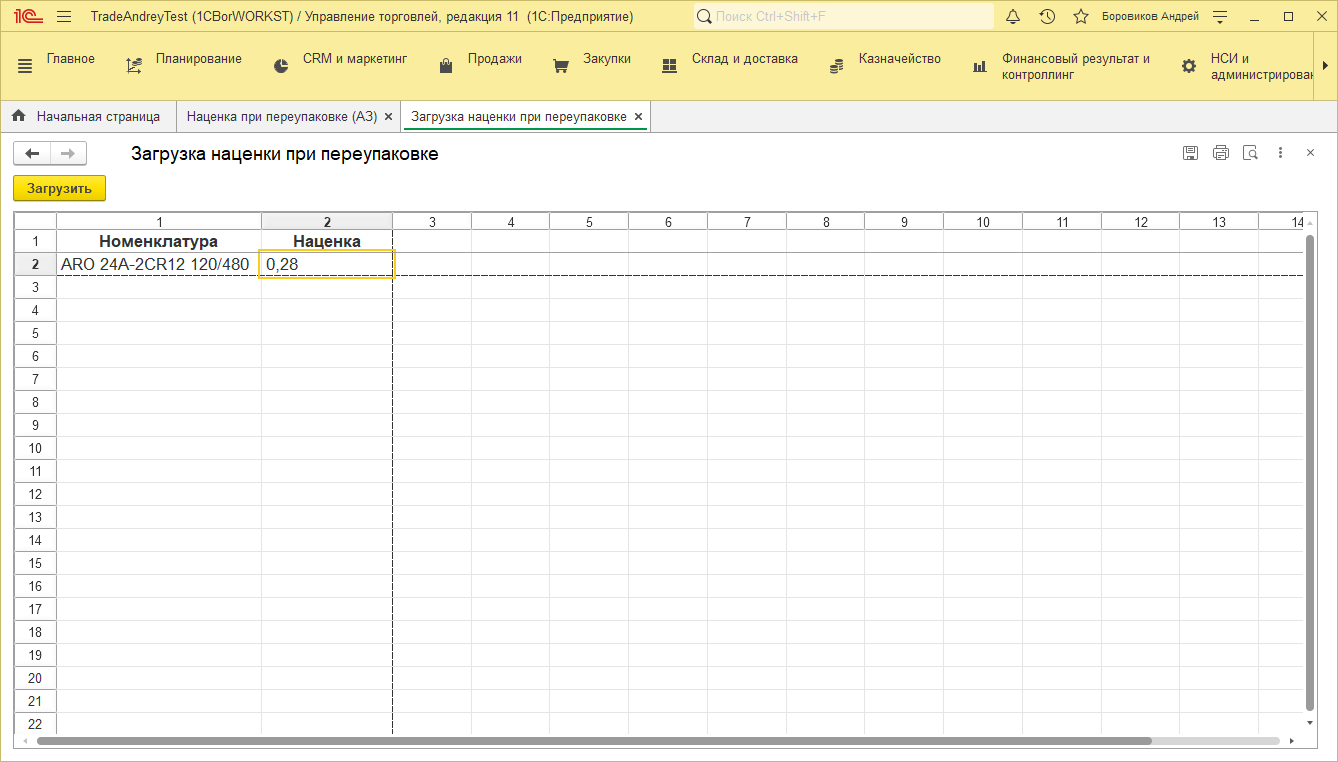Viewport: 1338px width, 762px height.
Task: Open favorites star icon
Action: point(1080,17)
